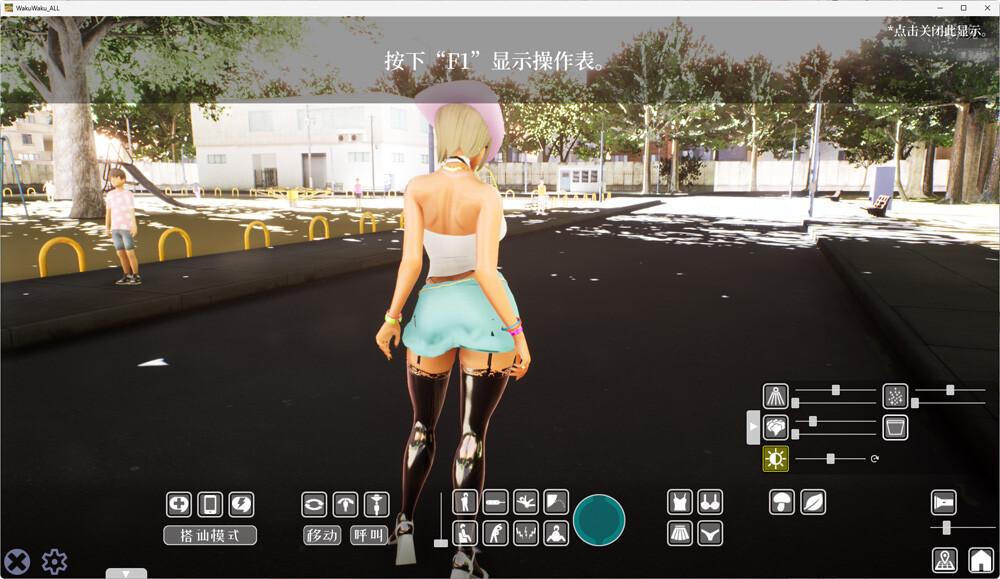The image size is (1000, 579).
Task: Click the "点击关闭此显示" hint text
Action: click(x=937, y=30)
